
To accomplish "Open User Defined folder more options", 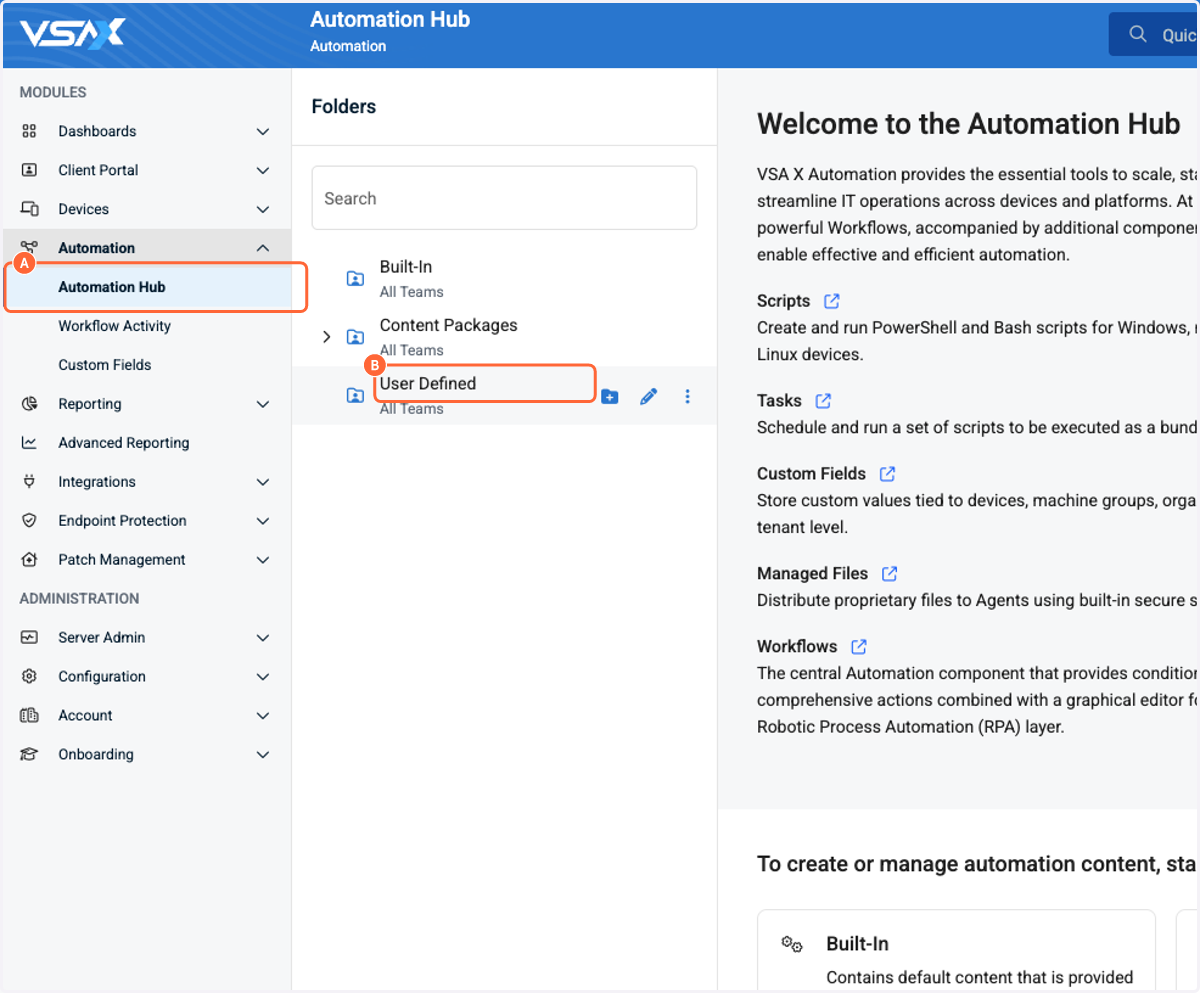I will (687, 397).
